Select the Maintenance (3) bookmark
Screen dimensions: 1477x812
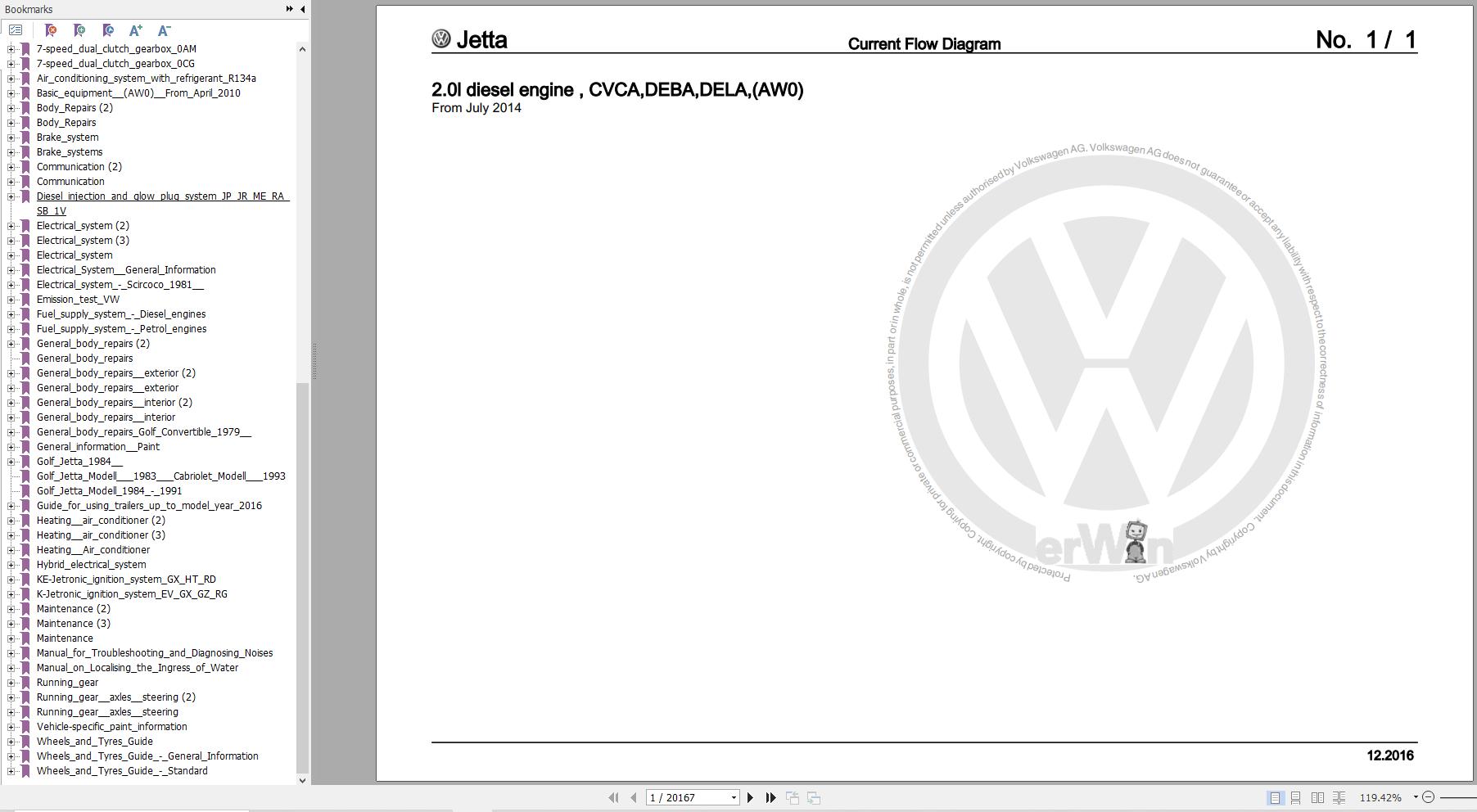[73, 624]
